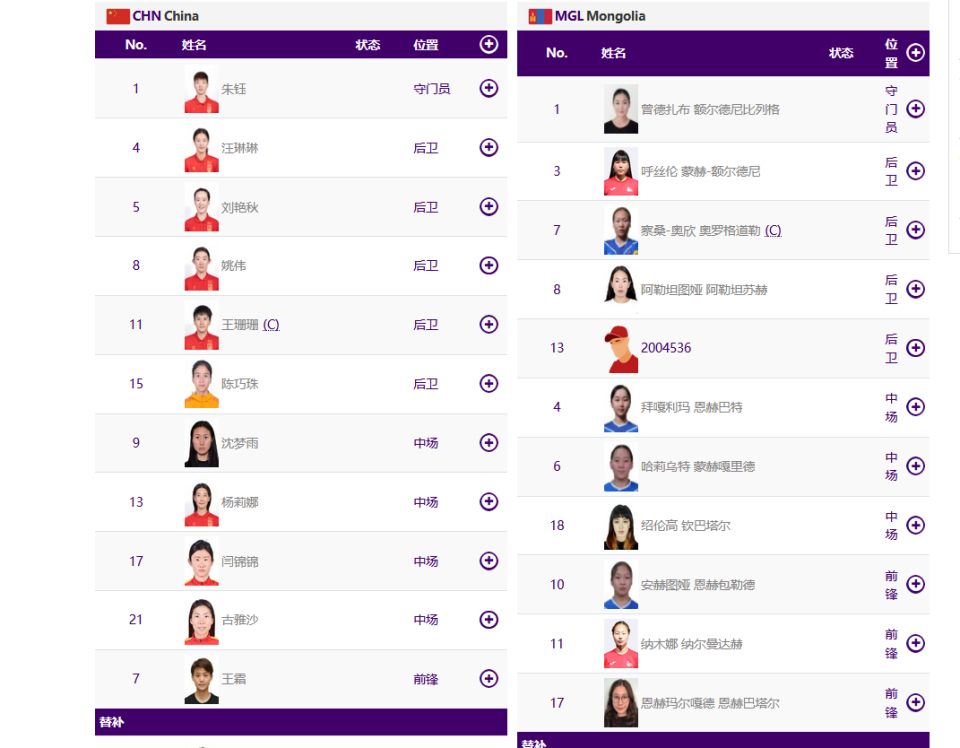Open player name 姚伟
The height and width of the screenshot is (748, 960).
(x=233, y=266)
